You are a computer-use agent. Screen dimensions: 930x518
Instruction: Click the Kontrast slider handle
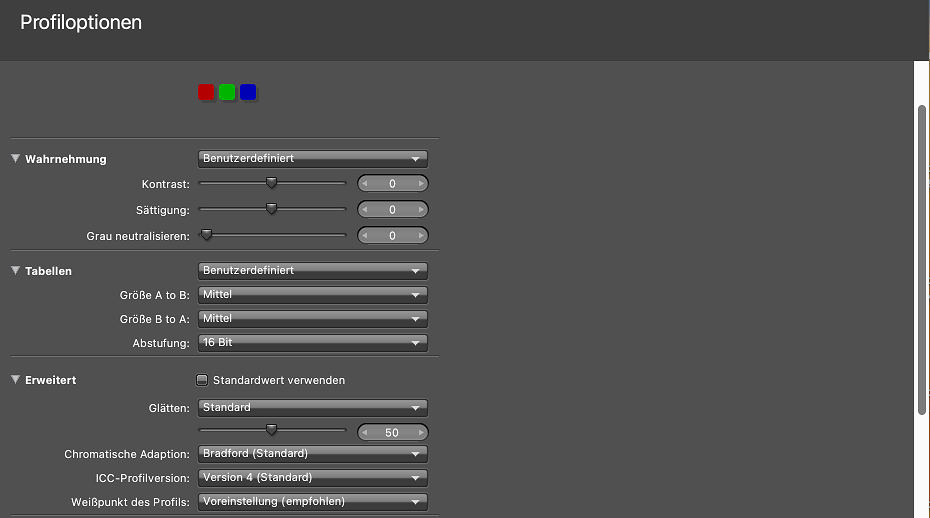pyautogui.click(x=271, y=183)
